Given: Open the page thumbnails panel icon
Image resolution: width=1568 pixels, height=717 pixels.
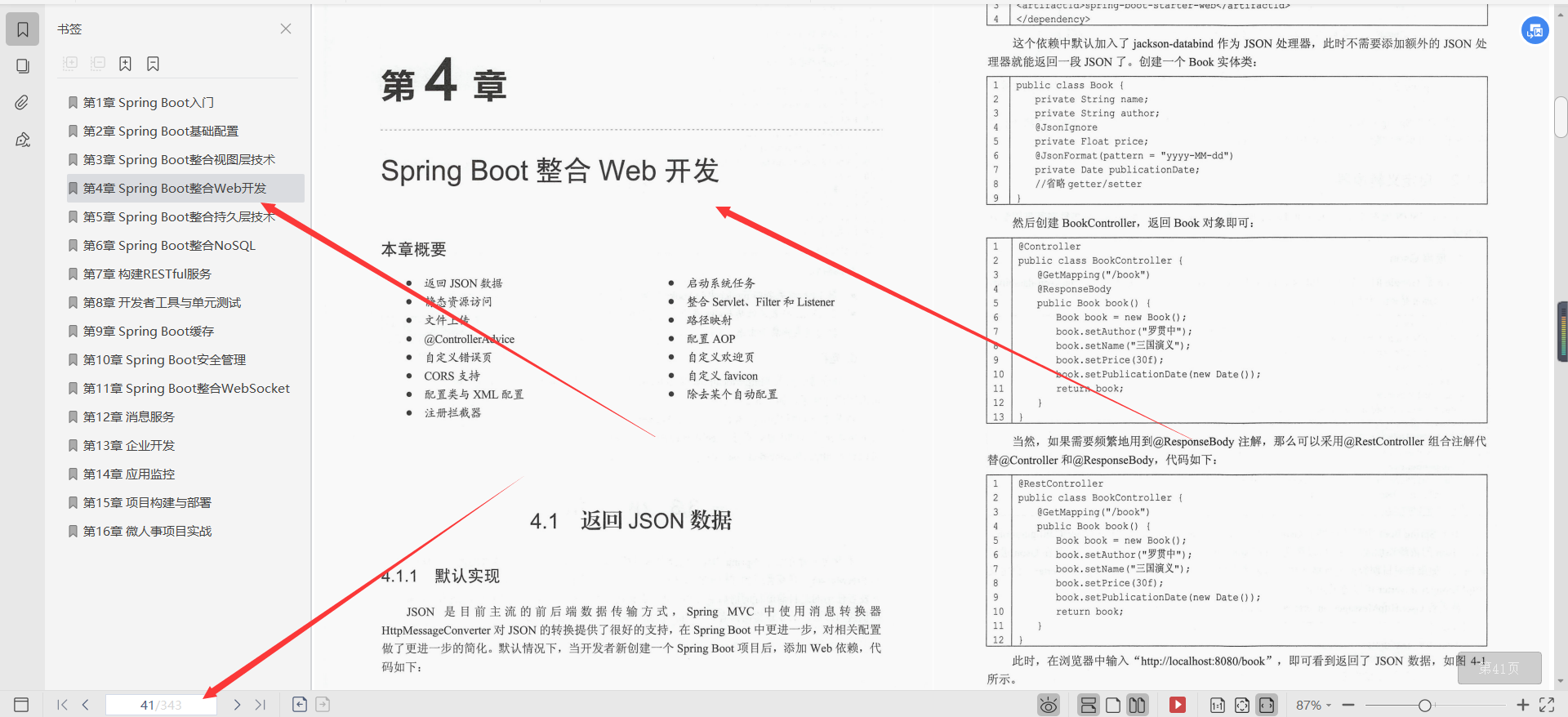Looking at the screenshot, I should click(x=23, y=66).
